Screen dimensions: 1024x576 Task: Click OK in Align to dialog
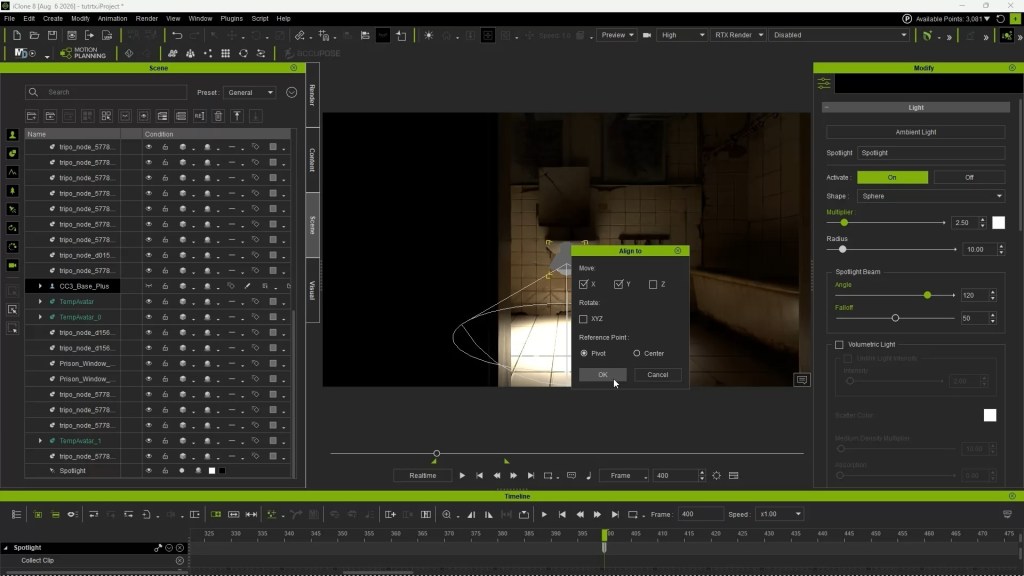[603, 375]
